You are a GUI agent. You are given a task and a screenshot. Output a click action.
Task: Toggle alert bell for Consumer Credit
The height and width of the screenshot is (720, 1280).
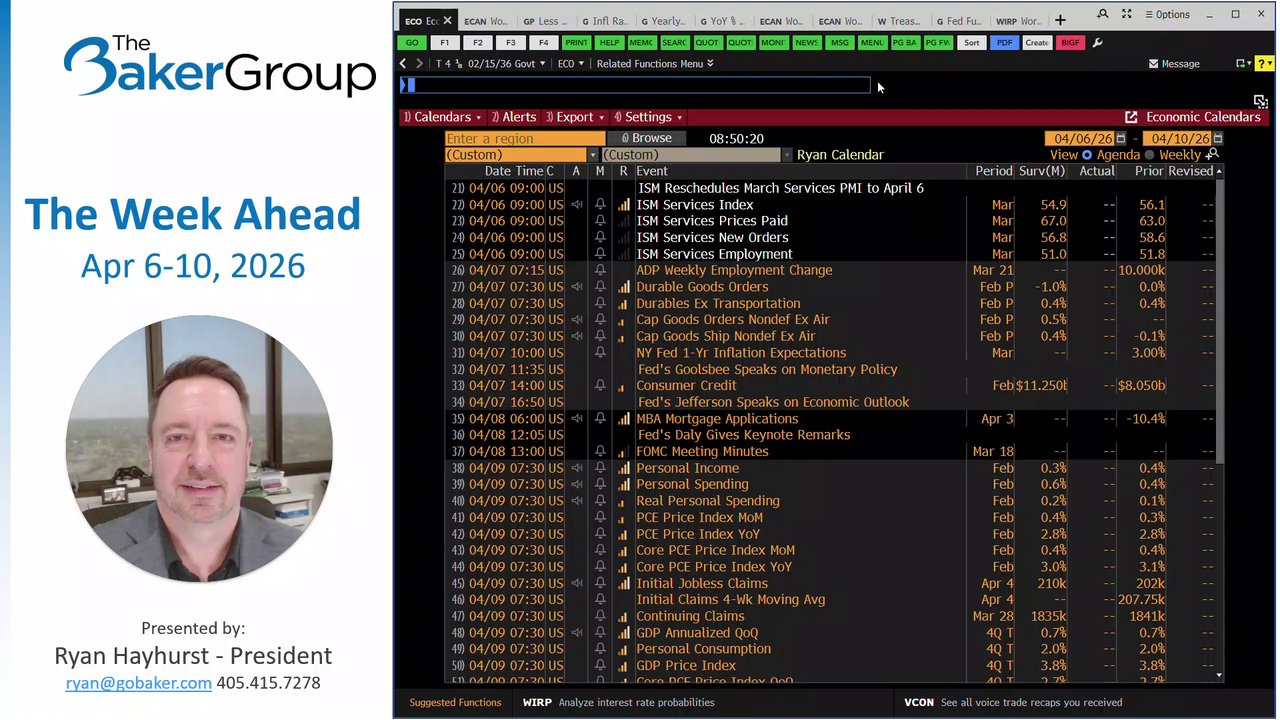(600, 385)
